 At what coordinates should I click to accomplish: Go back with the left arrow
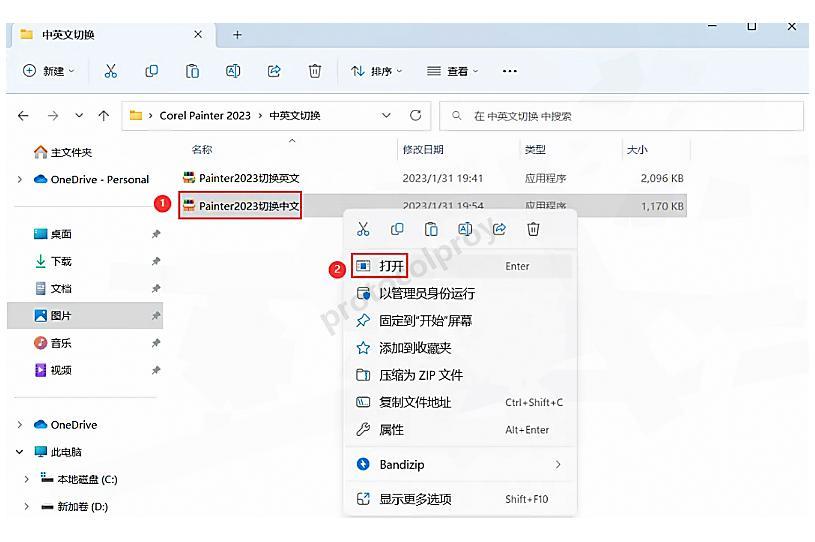click(23, 115)
